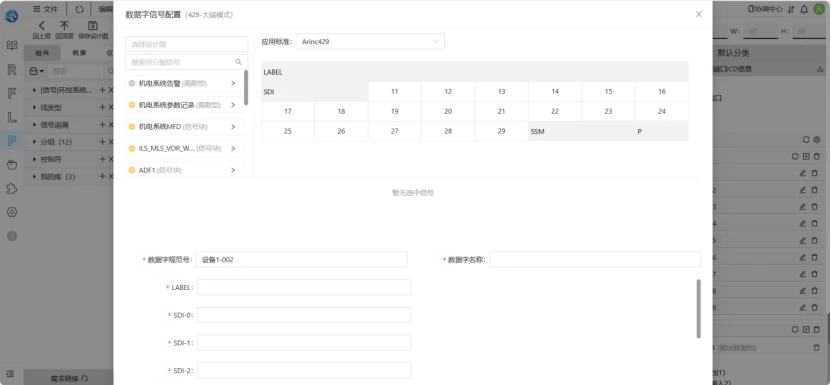Click the search magnifier in signal search box
Screen dimensions: 831x385
pyautogui.click(x=238, y=62)
